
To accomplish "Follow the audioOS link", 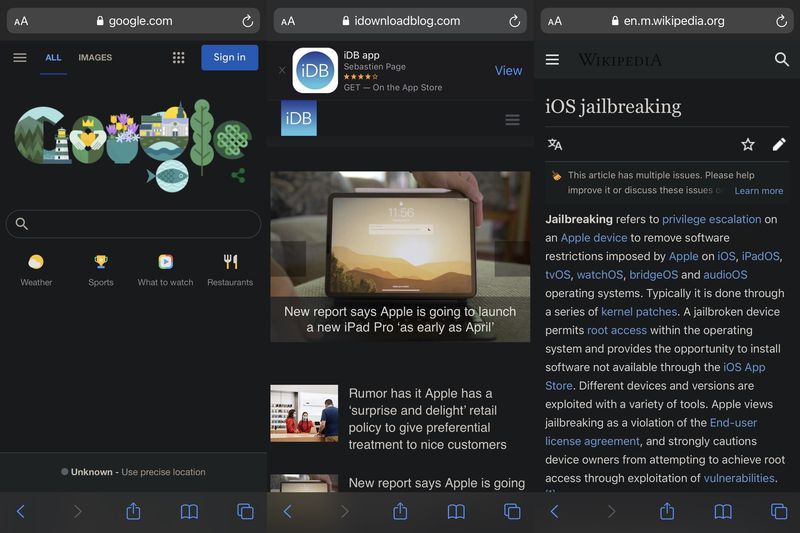I will point(725,274).
